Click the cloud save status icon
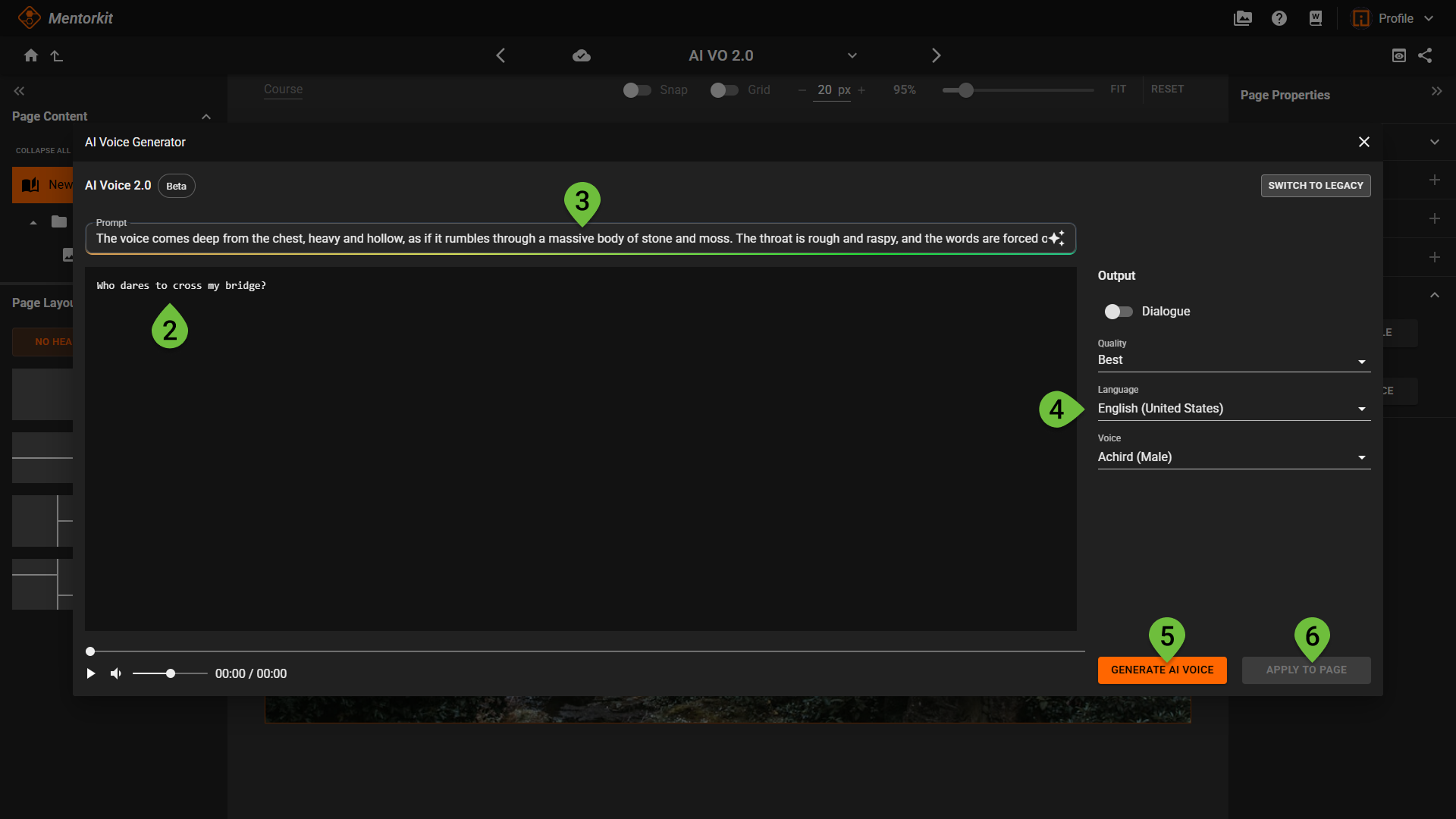Image resolution: width=1456 pixels, height=819 pixels. point(582,55)
